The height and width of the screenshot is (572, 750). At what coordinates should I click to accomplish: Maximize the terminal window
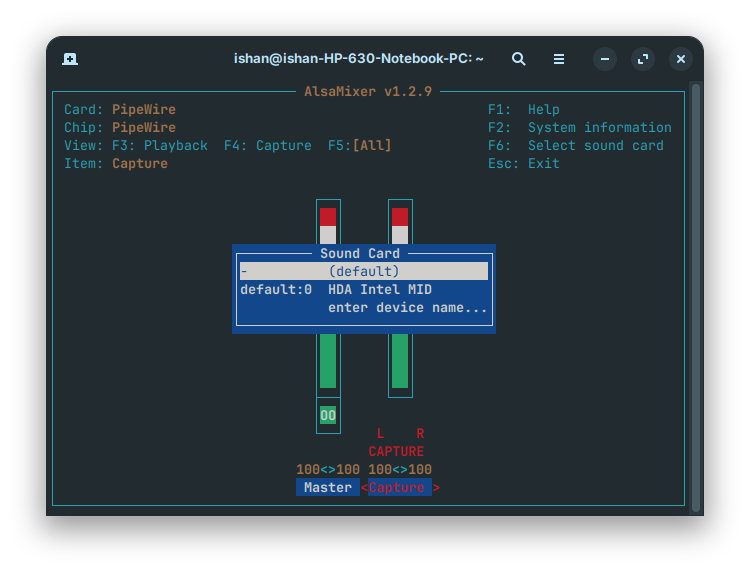pyautogui.click(x=643, y=59)
